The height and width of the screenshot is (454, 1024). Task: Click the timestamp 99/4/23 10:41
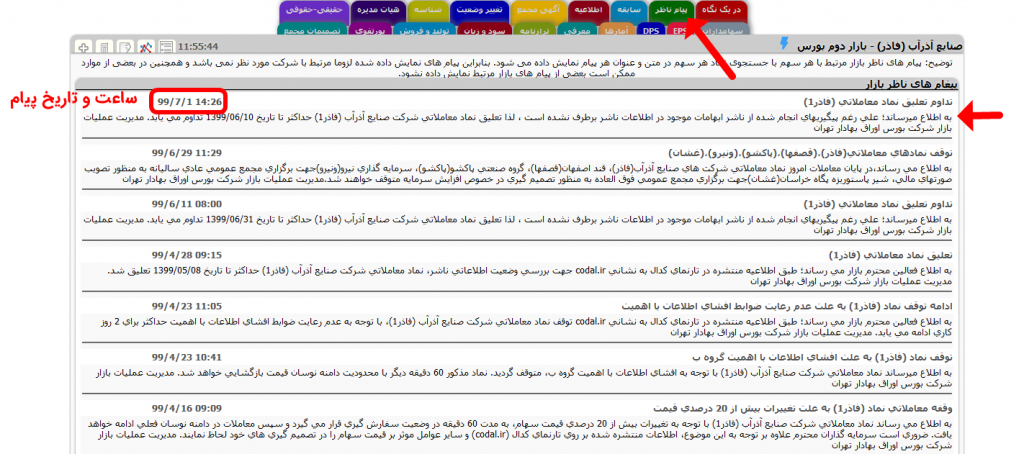187,357
